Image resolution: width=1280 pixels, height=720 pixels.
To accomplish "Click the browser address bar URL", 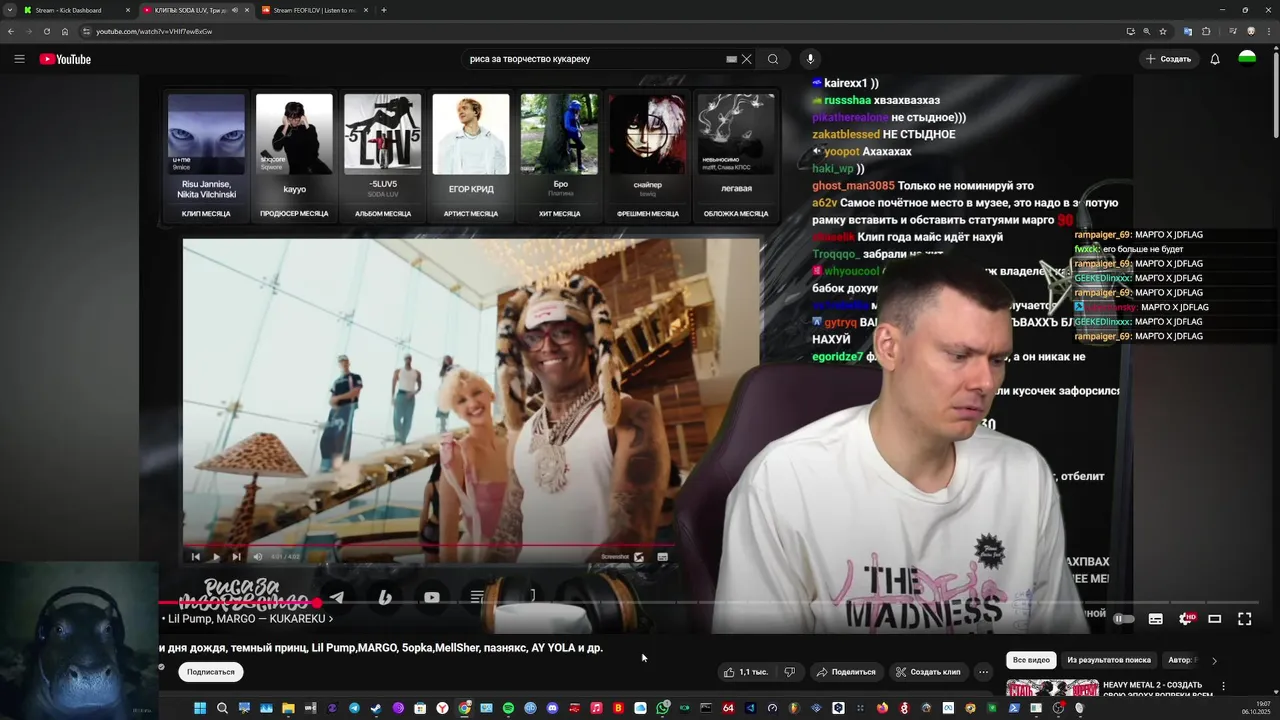I will point(154,31).
